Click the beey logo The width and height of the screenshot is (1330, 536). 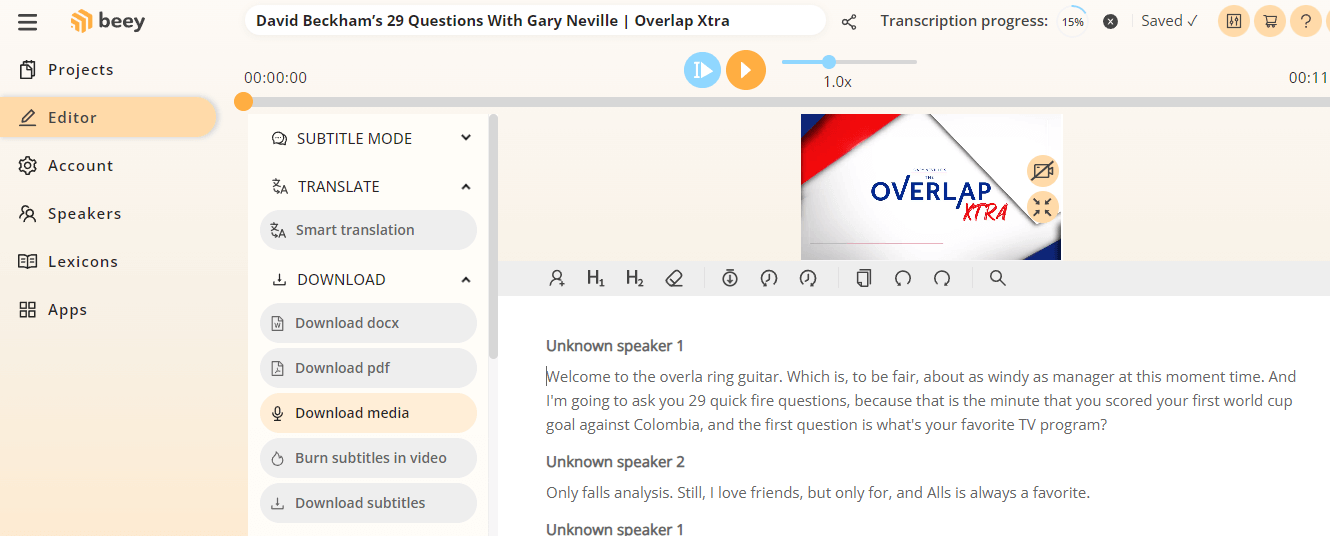click(x=108, y=21)
